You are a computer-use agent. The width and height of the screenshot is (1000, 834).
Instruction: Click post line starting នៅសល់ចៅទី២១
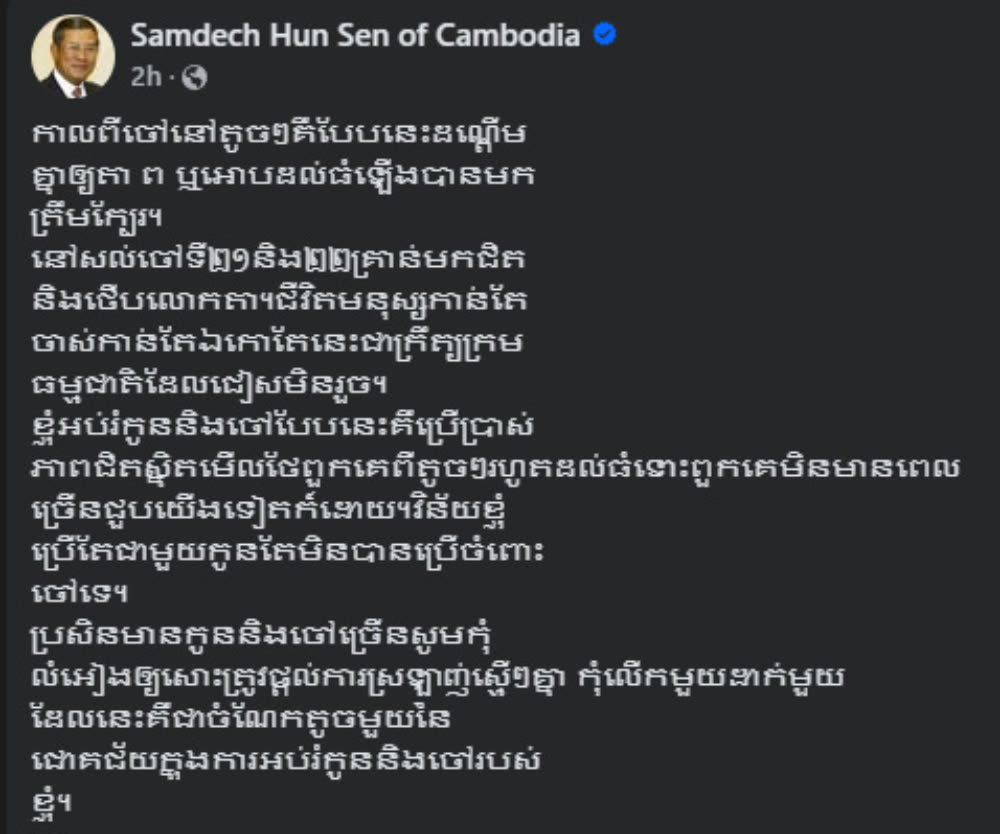point(279,259)
